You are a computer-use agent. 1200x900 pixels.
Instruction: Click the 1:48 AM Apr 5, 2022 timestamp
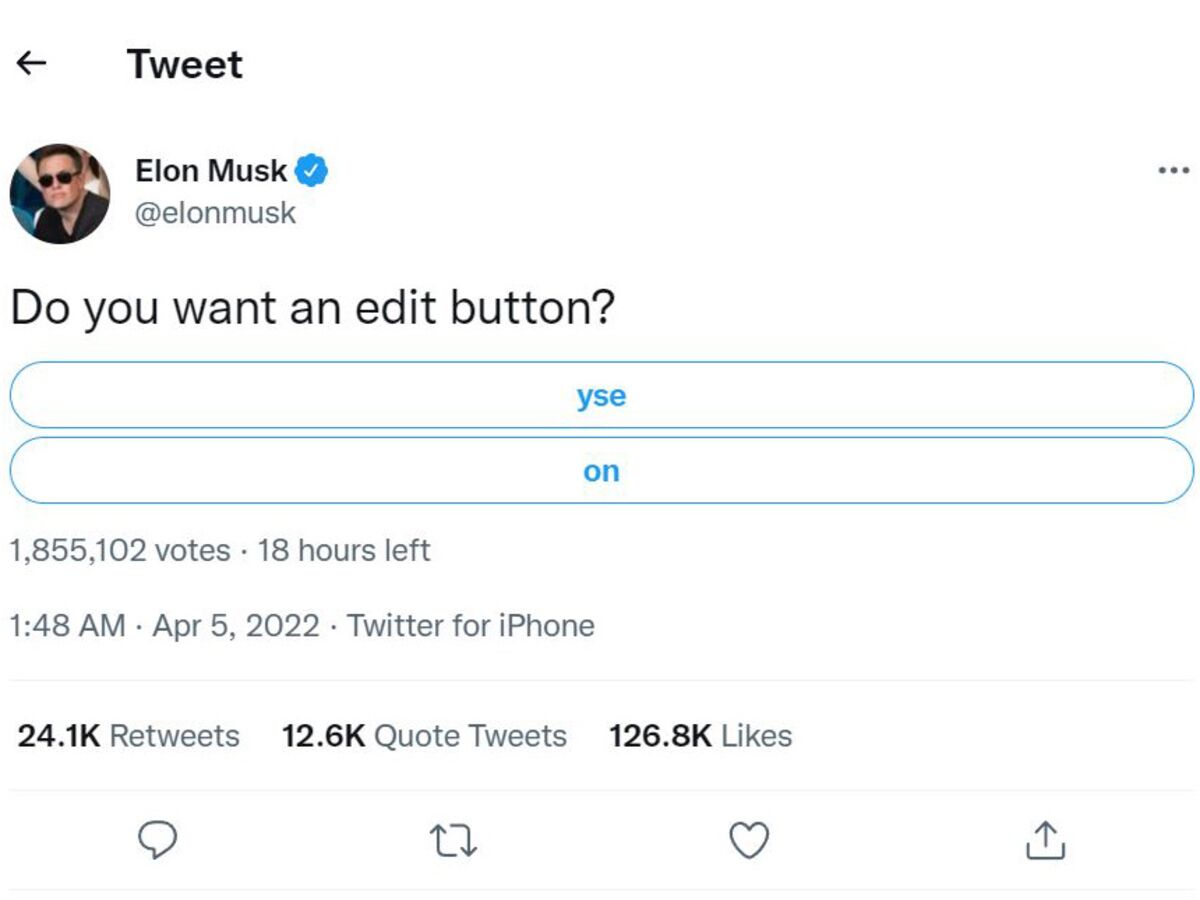[x=165, y=626]
